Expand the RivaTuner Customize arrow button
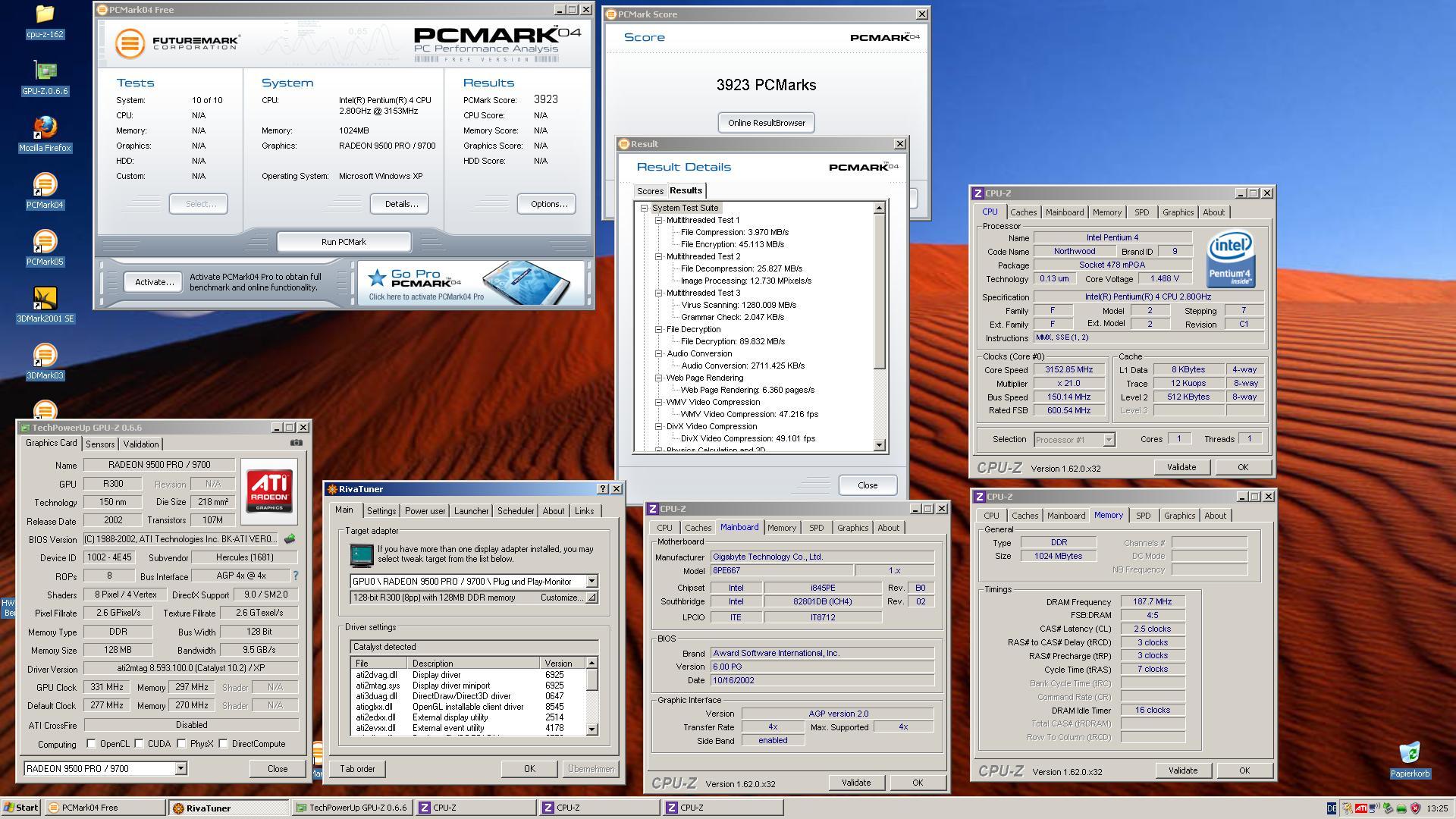1456x819 pixels. (591, 598)
